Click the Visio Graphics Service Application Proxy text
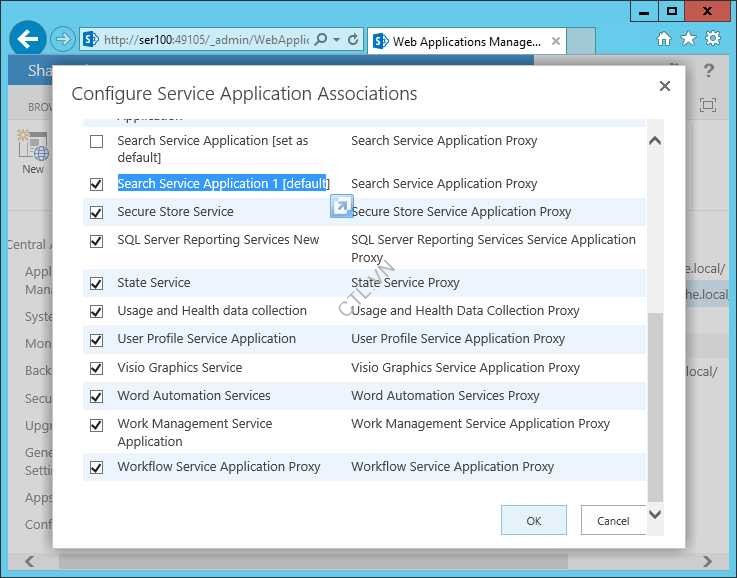 coord(465,367)
